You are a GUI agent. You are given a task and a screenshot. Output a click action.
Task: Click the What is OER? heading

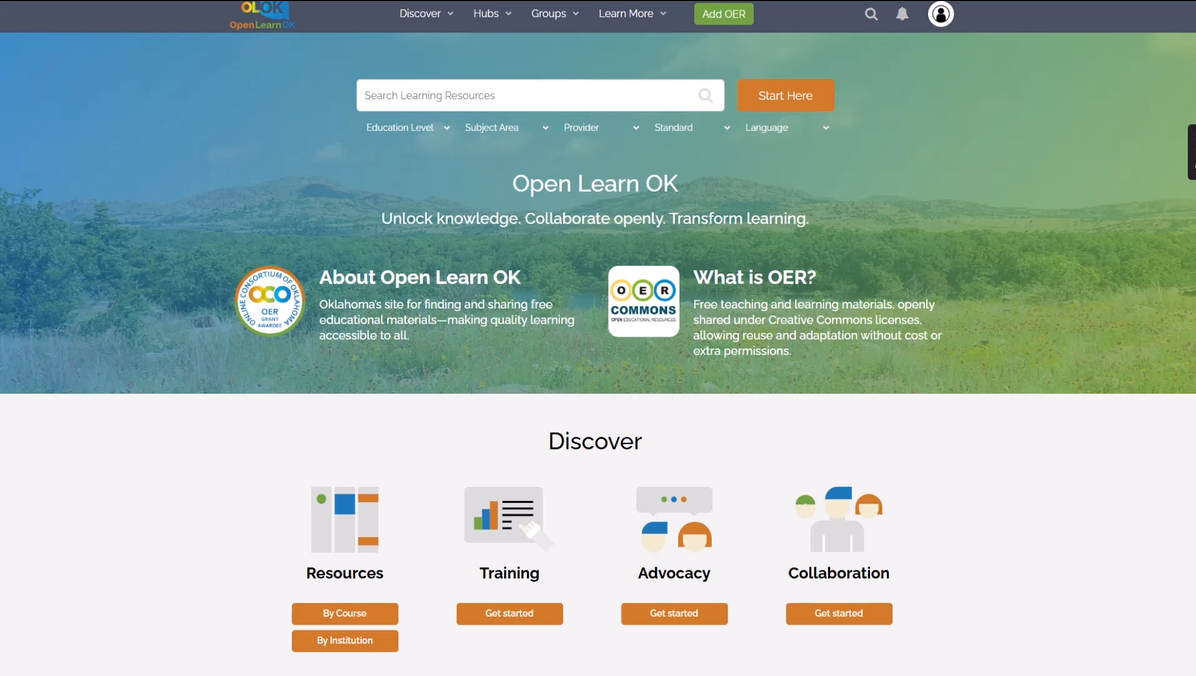point(754,277)
